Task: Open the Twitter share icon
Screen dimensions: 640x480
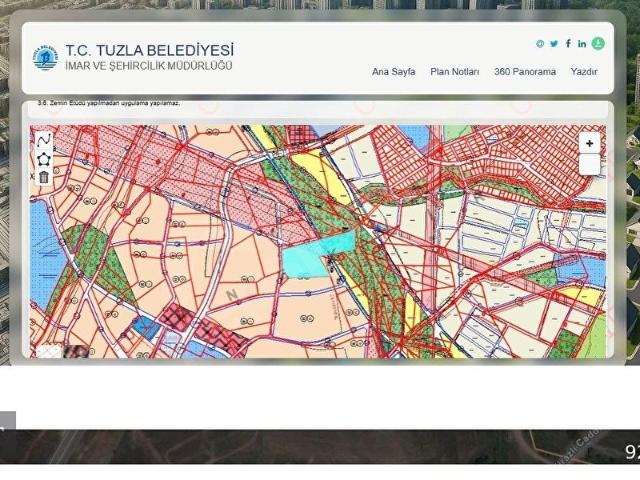Action: tap(554, 44)
